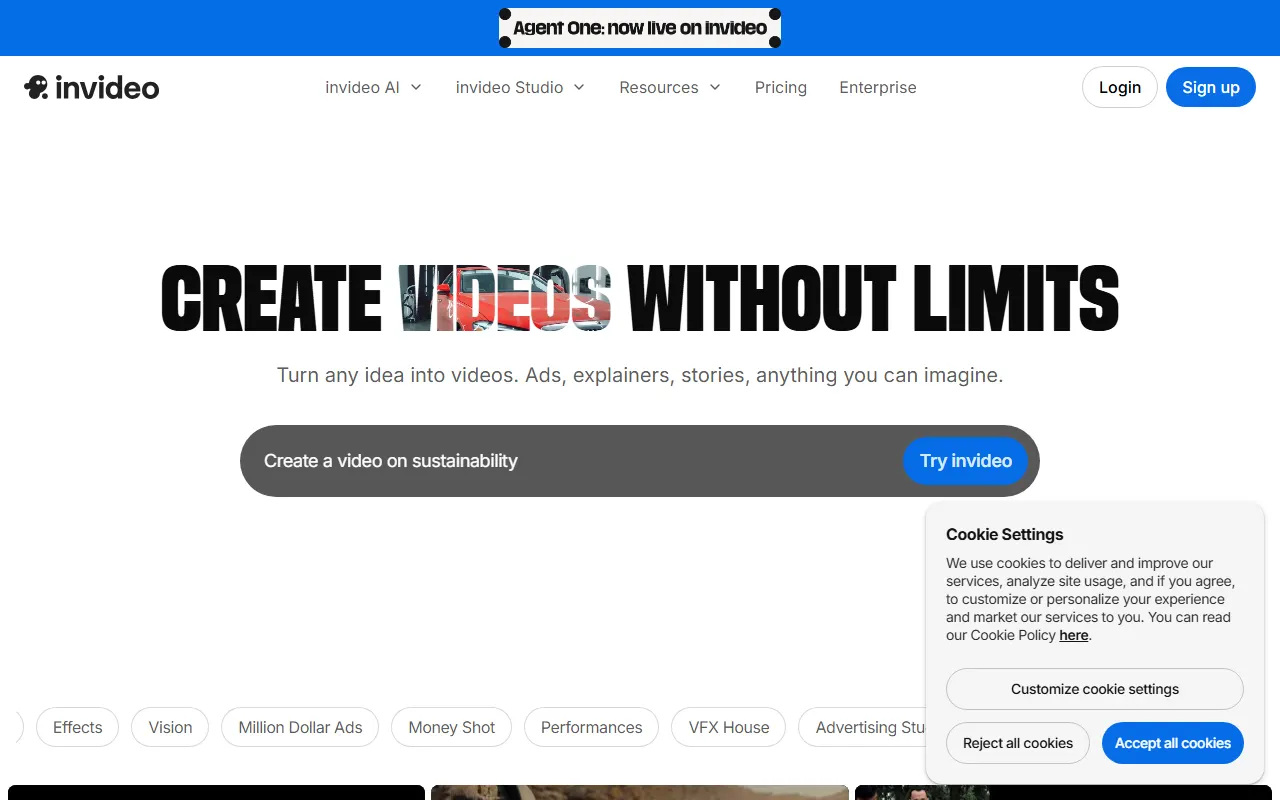Select the Effects category chip
Viewport: 1280px width, 800px height.
click(78, 727)
